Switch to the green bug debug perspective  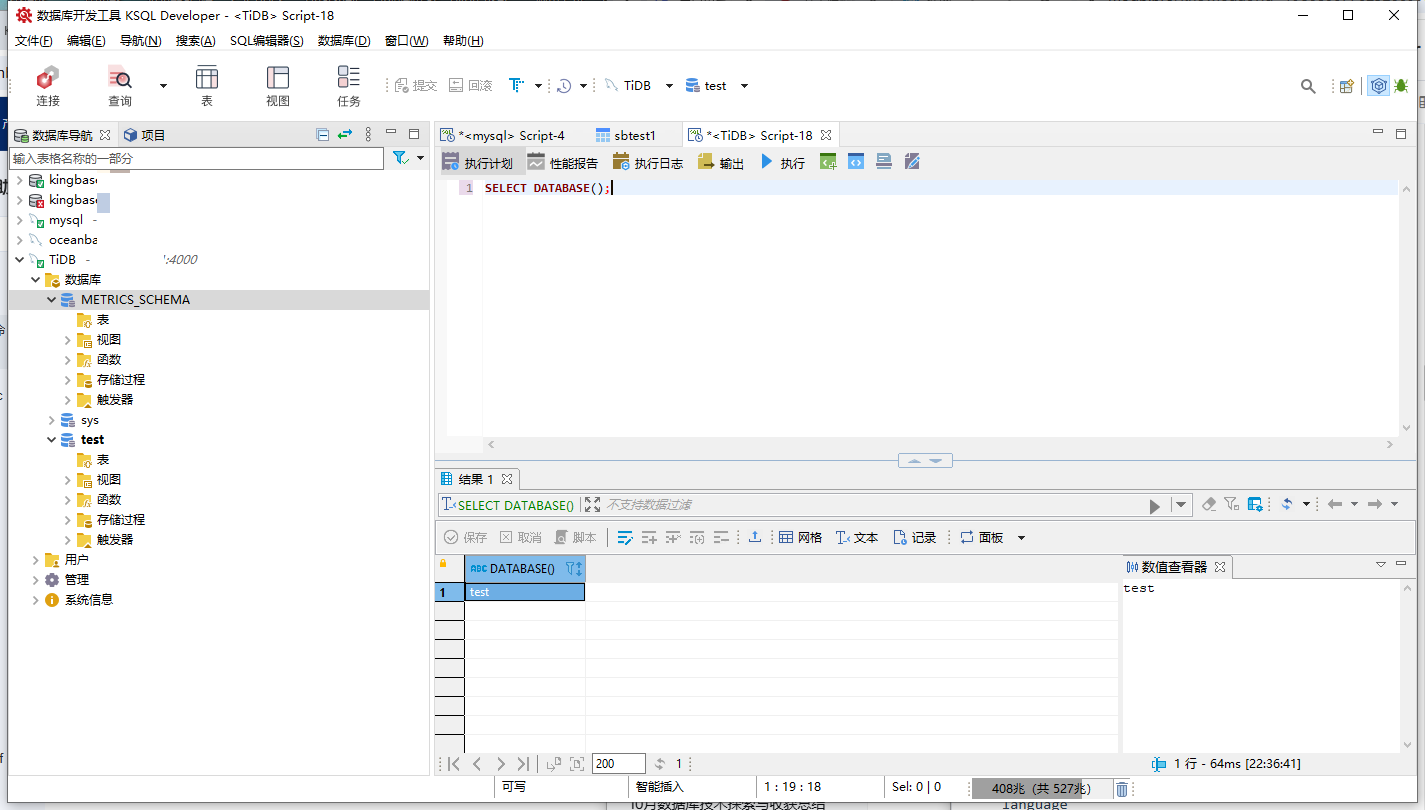pyautogui.click(x=1401, y=86)
